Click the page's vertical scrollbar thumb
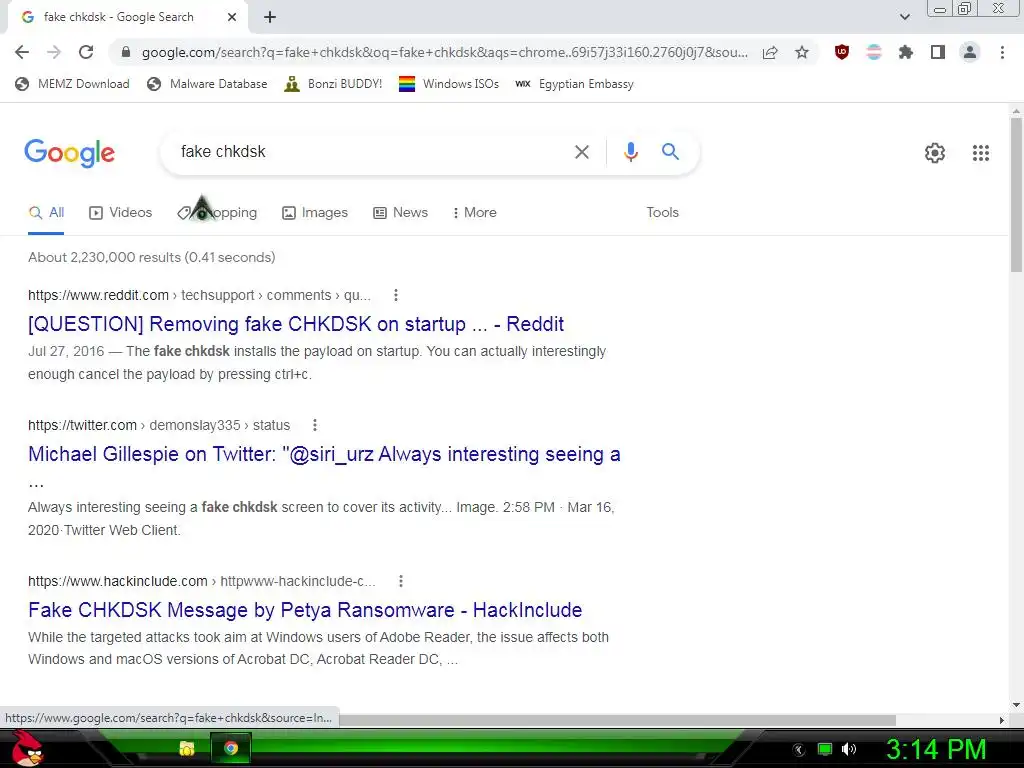 point(1016,195)
